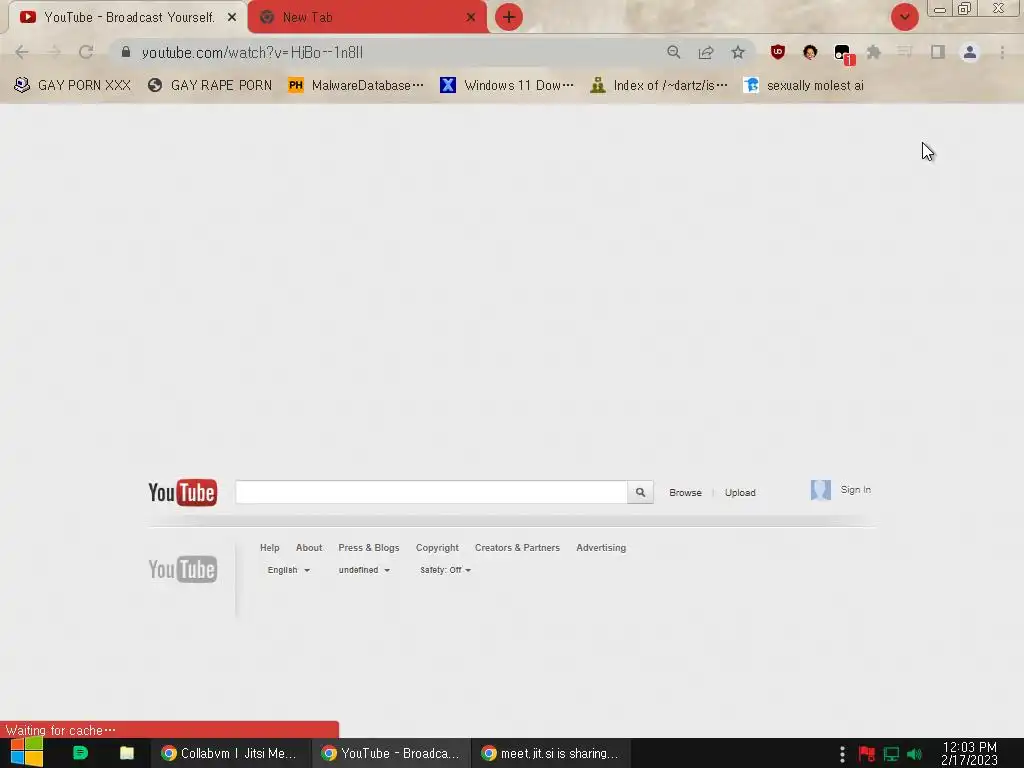
Task: Open the uBlock Origin extension icon
Action: click(x=777, y=52)
